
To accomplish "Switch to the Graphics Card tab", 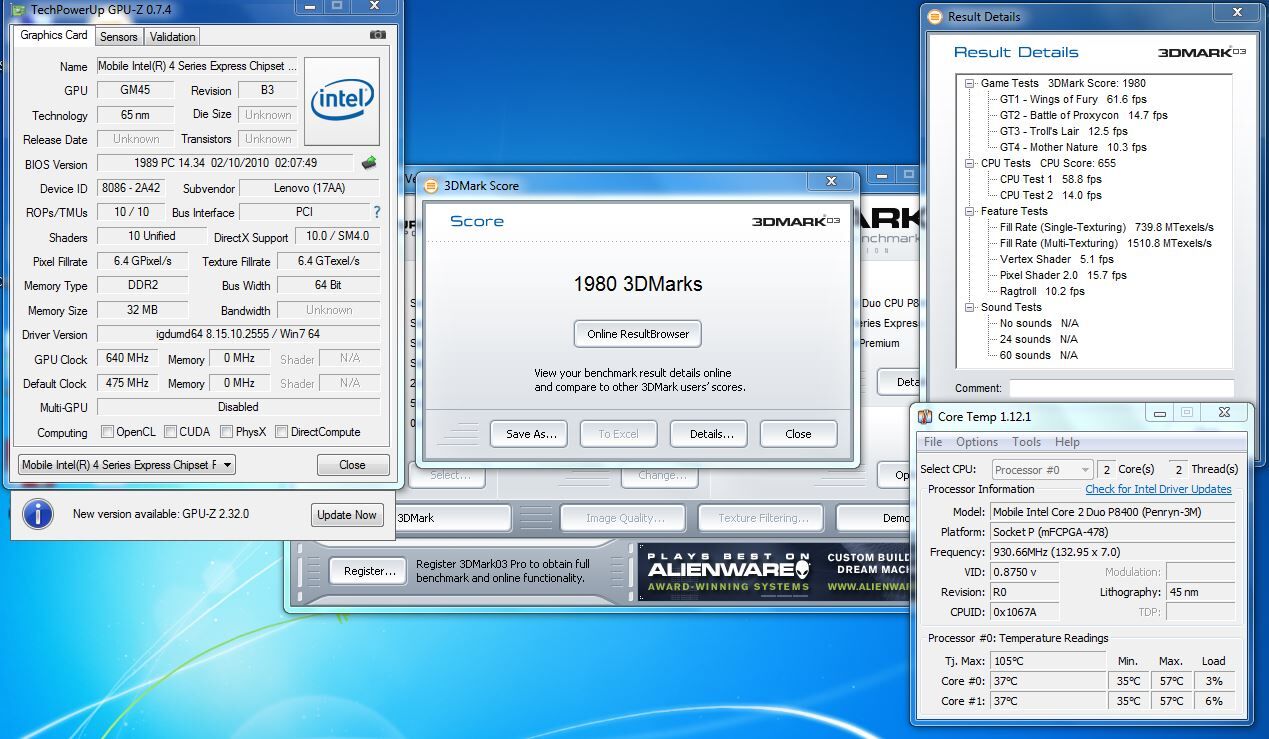I will (x=54, y=35).
